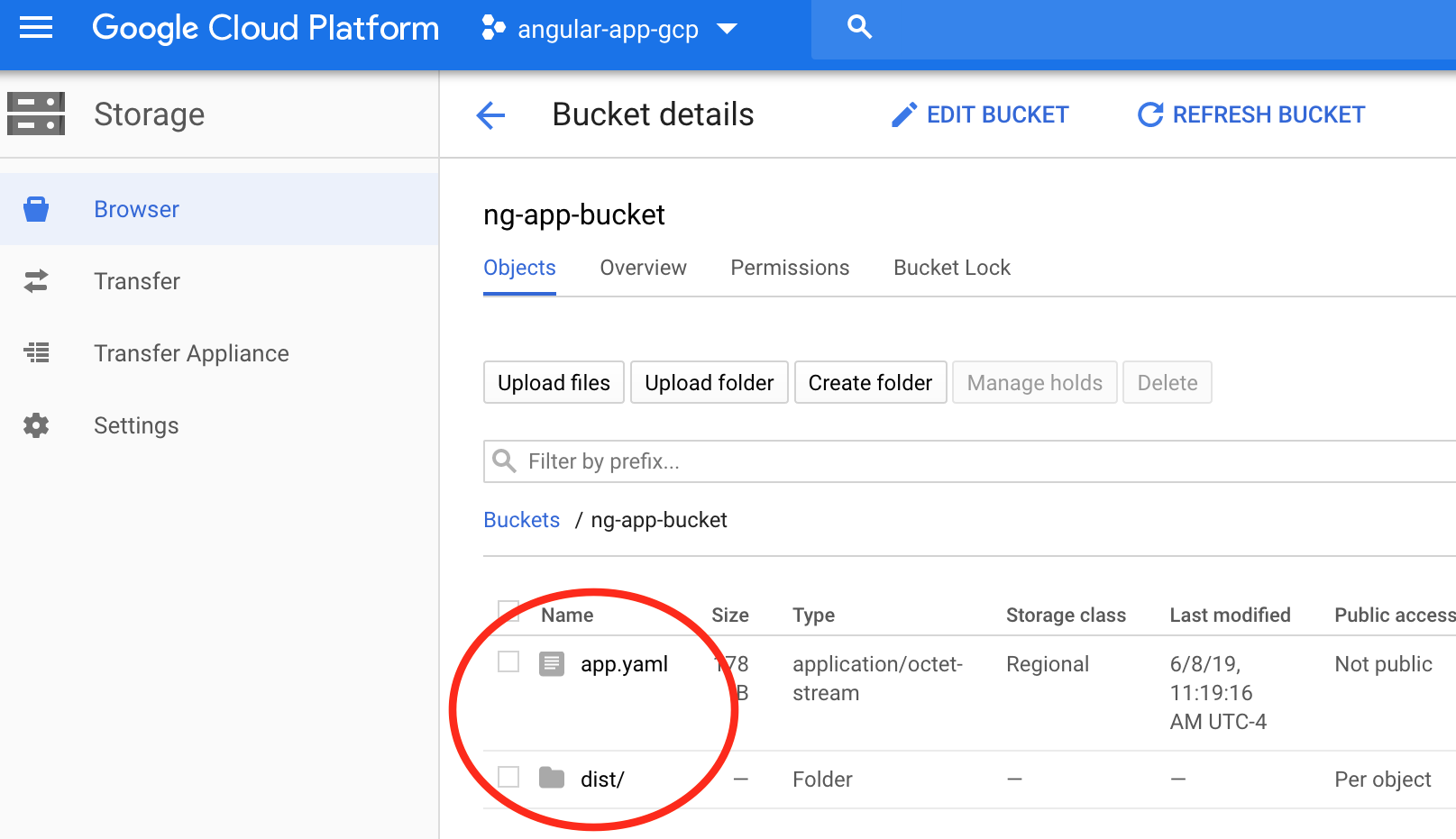Click the search magnifier icon in header
The width and height of the screenshot is (1456, 839).
(x=859, y=28)
